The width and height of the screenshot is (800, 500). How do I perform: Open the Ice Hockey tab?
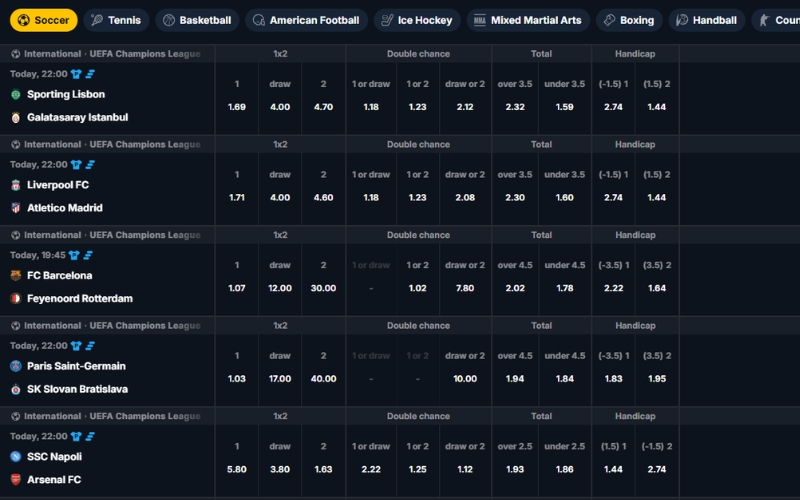click(417, 20)
